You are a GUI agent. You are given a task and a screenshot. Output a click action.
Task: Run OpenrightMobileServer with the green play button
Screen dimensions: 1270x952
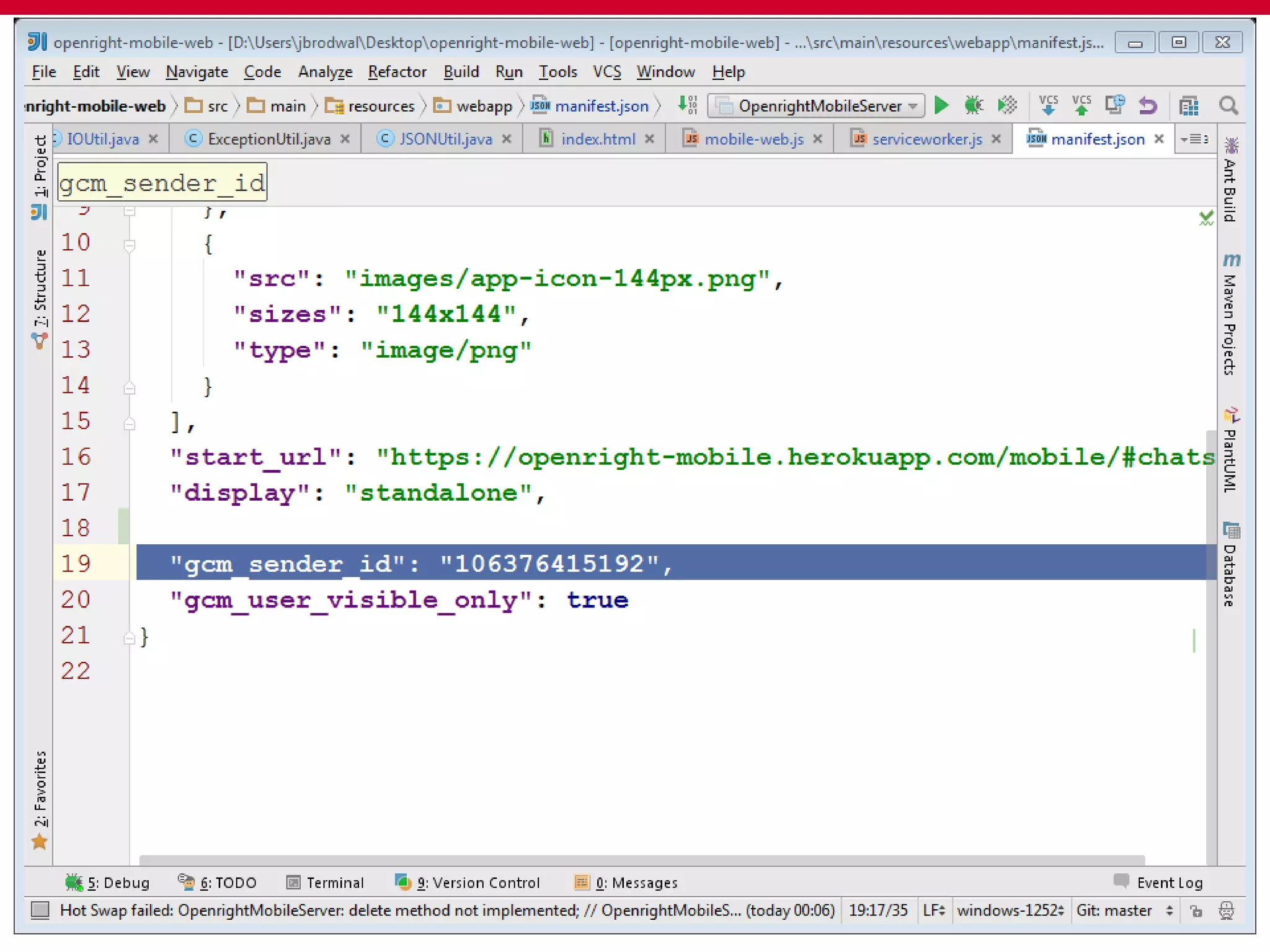coord(941,106)
